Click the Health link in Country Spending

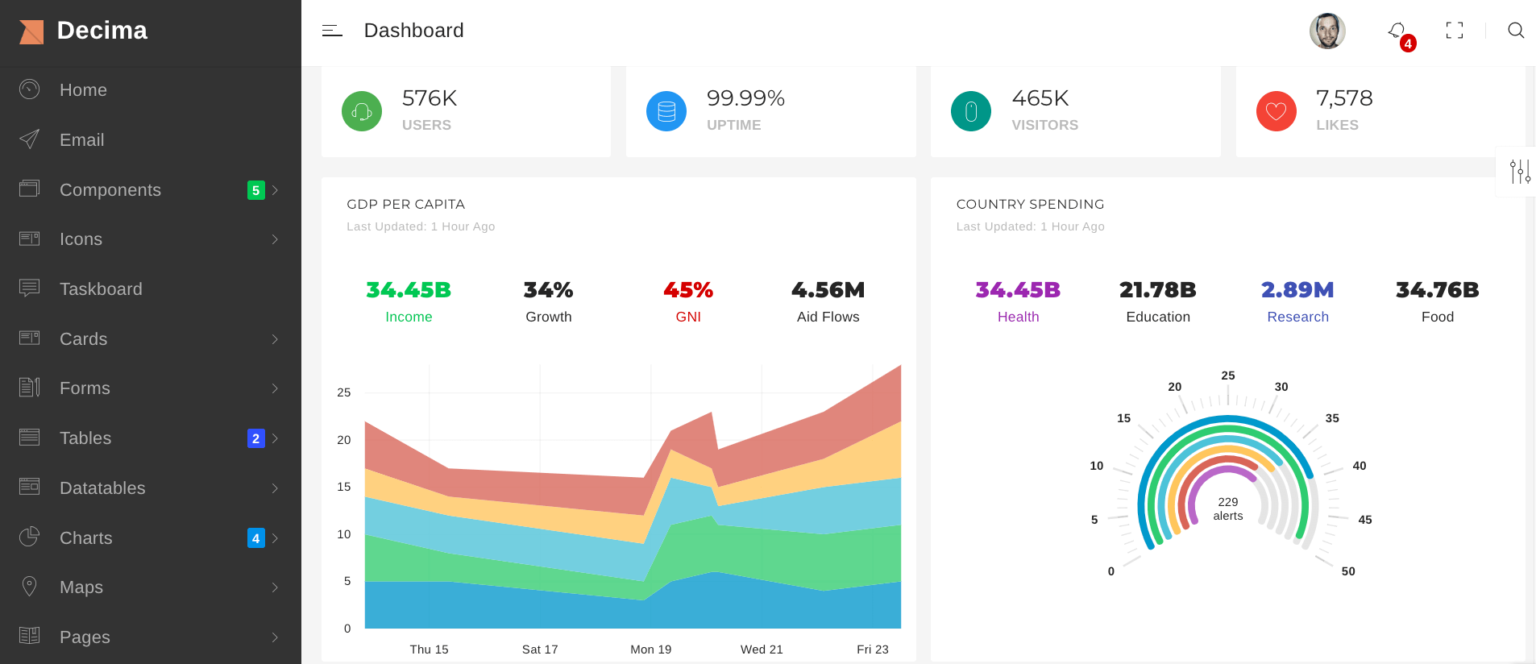1018,316
